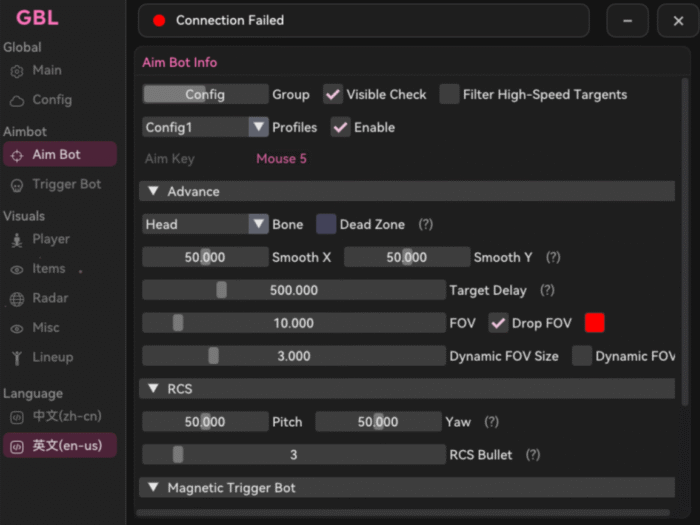Enable Filter High-Speed Targents checkbox
The height and width of the screenshot is (525, 700).
pyautogui.click(x=449, y=94)
